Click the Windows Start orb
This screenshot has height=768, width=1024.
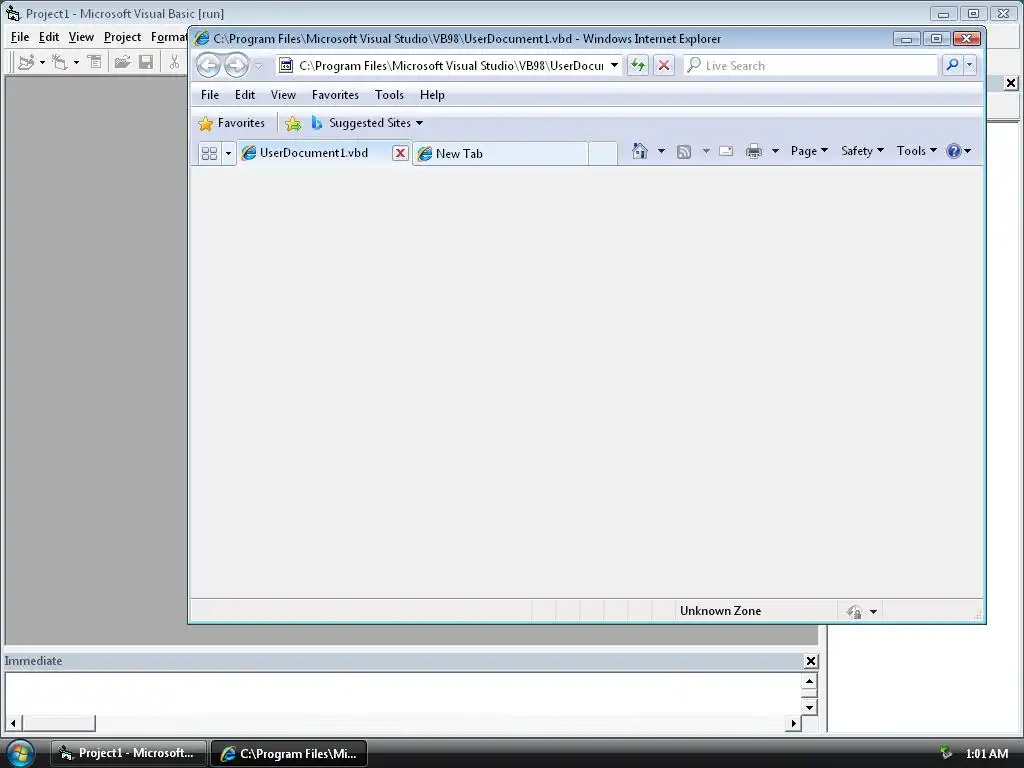[x=20, y=752]
